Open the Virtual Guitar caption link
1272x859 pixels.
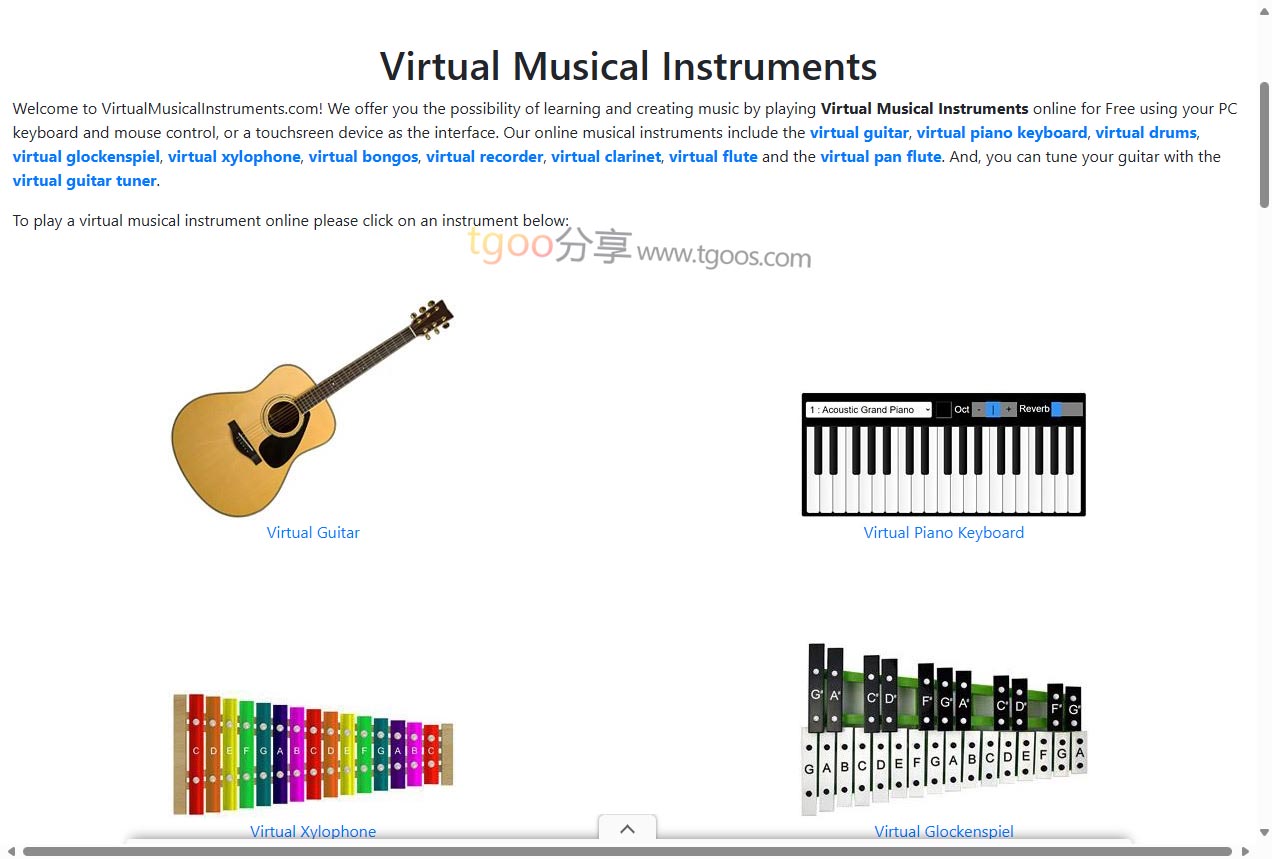(312, 533)
